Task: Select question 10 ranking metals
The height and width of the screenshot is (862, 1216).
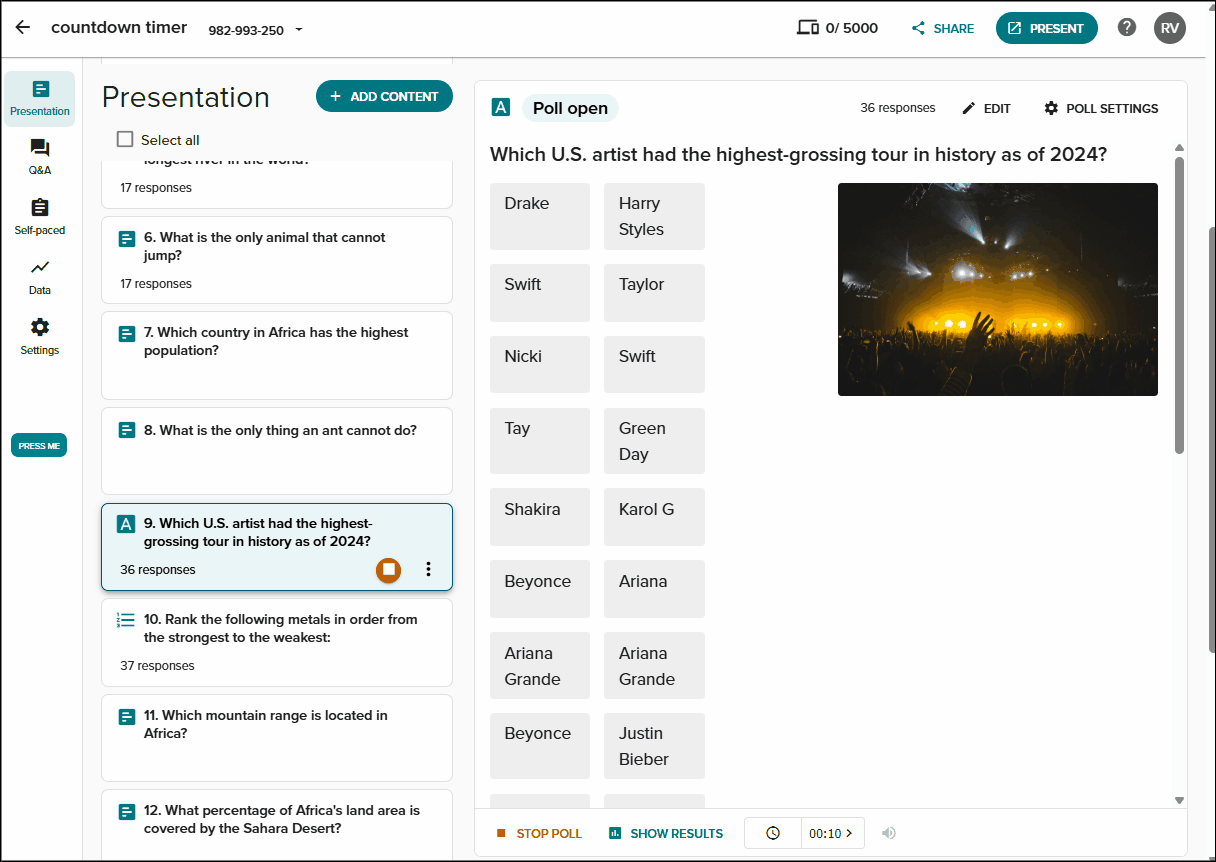Action: 277,642
